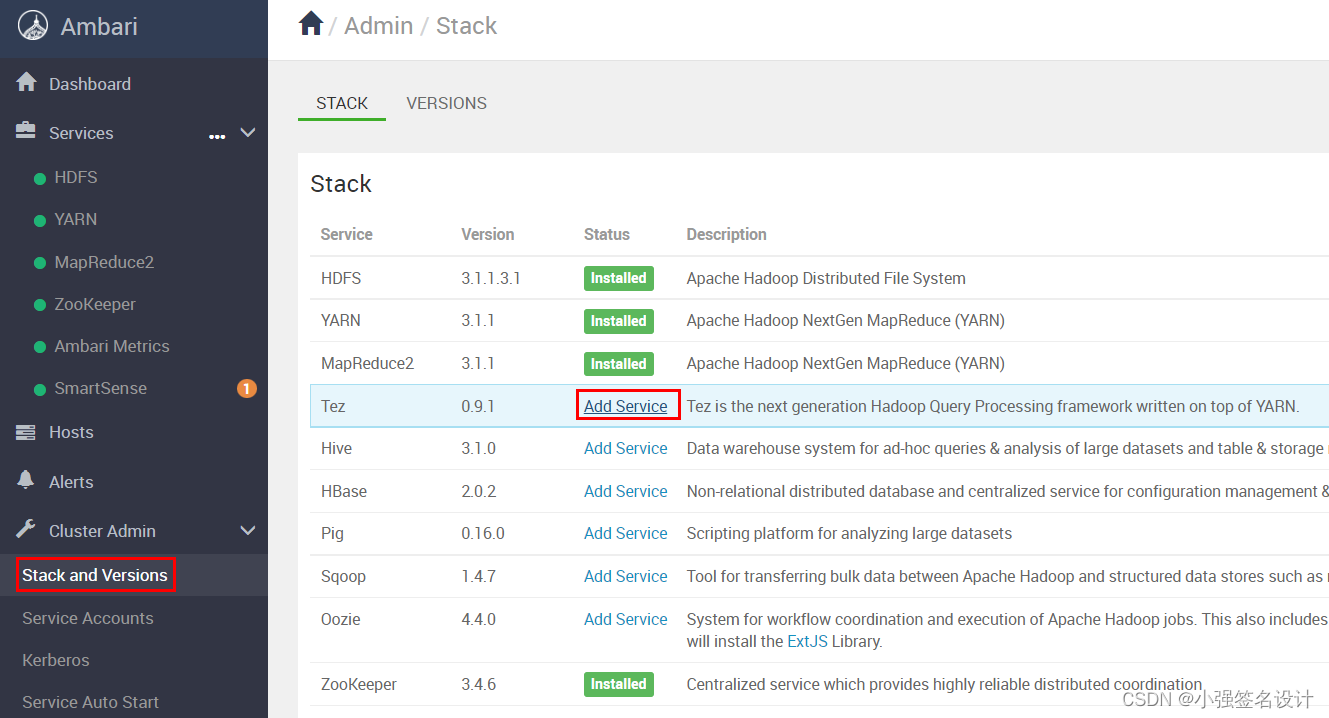The height and width of the screenshot is (718, 1329).
Task: Click the Ambari title text
Action: (x=99, y=26)
